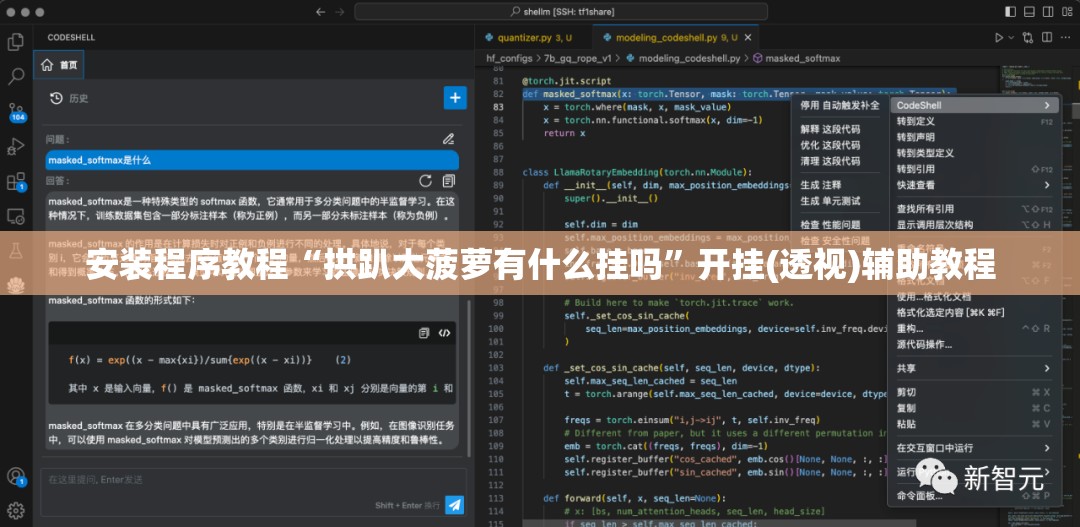
Task: Open modeling_codeshell.py breadcrumb item
Action: (683, 58)
